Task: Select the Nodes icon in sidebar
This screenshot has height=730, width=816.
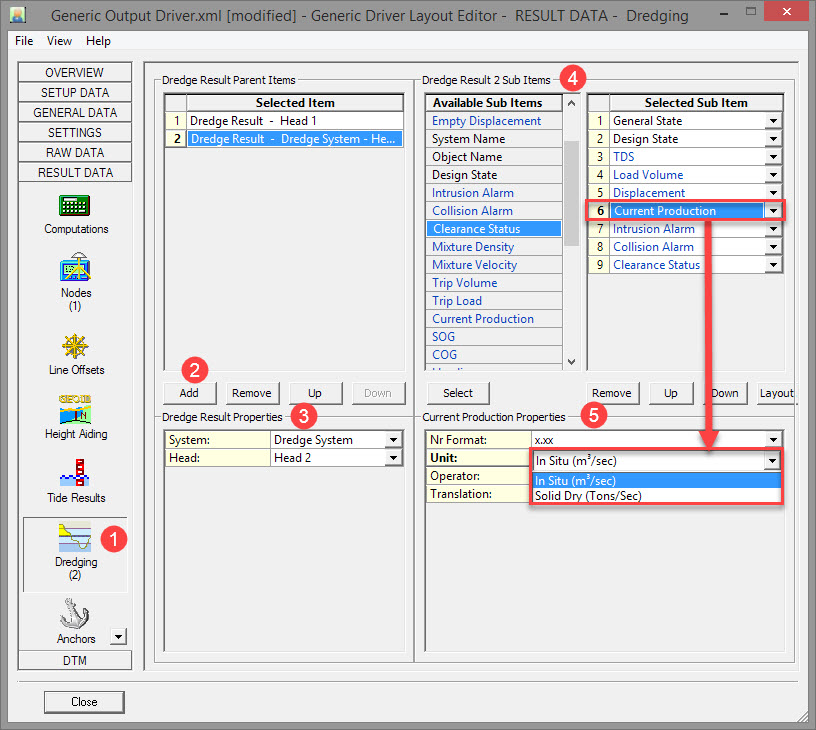Action: pyautogui.click(x=76, y=270)
